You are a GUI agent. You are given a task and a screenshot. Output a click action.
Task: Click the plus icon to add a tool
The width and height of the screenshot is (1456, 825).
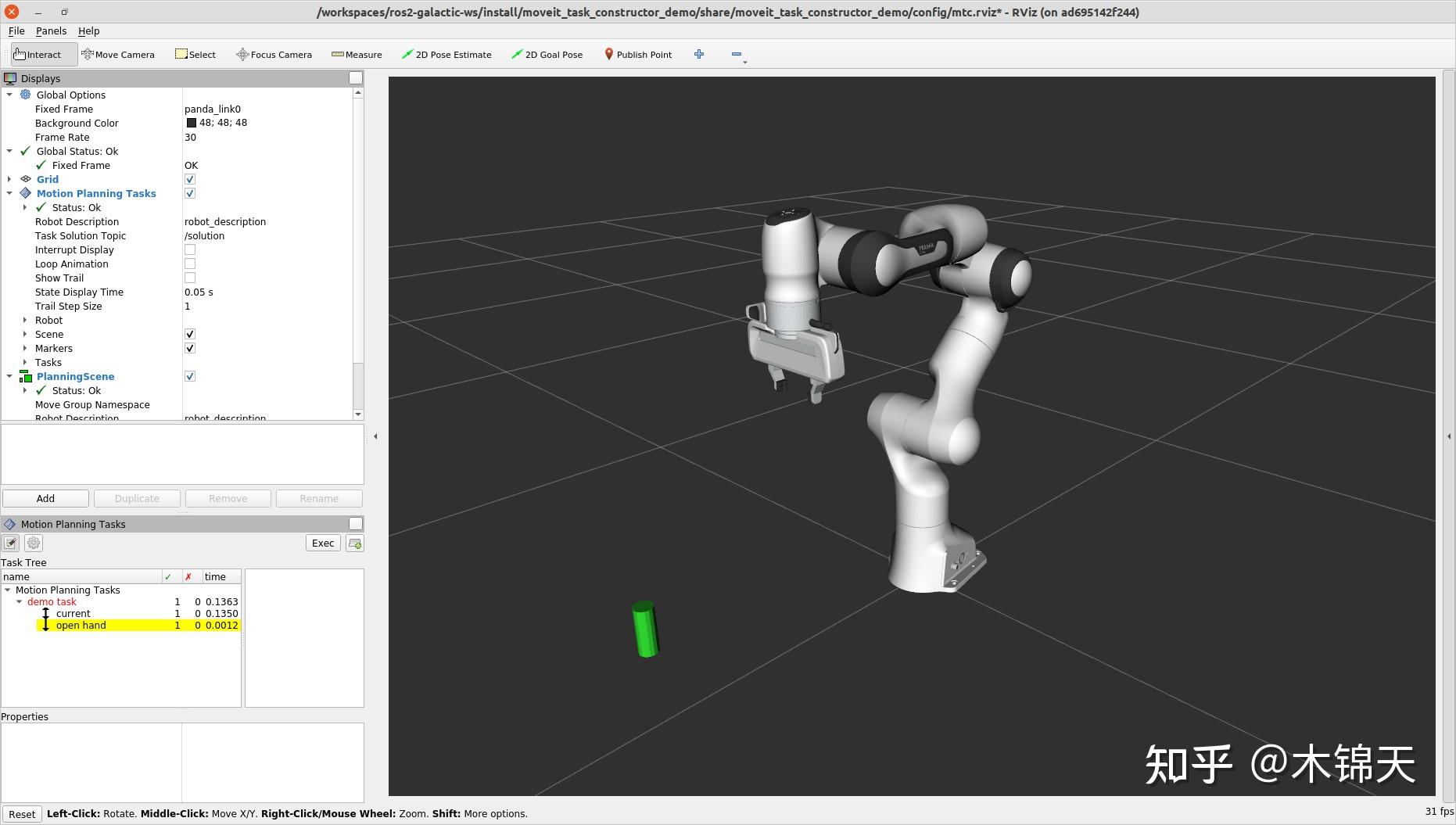click(698, 54)
